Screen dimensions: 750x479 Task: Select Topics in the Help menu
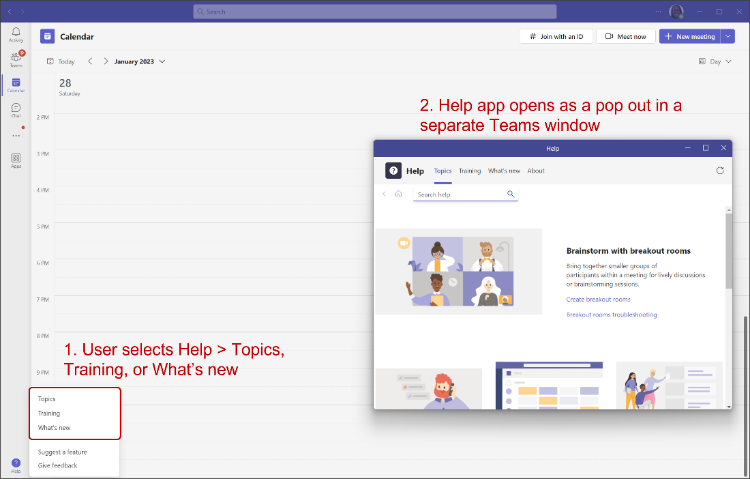(46, 399)
